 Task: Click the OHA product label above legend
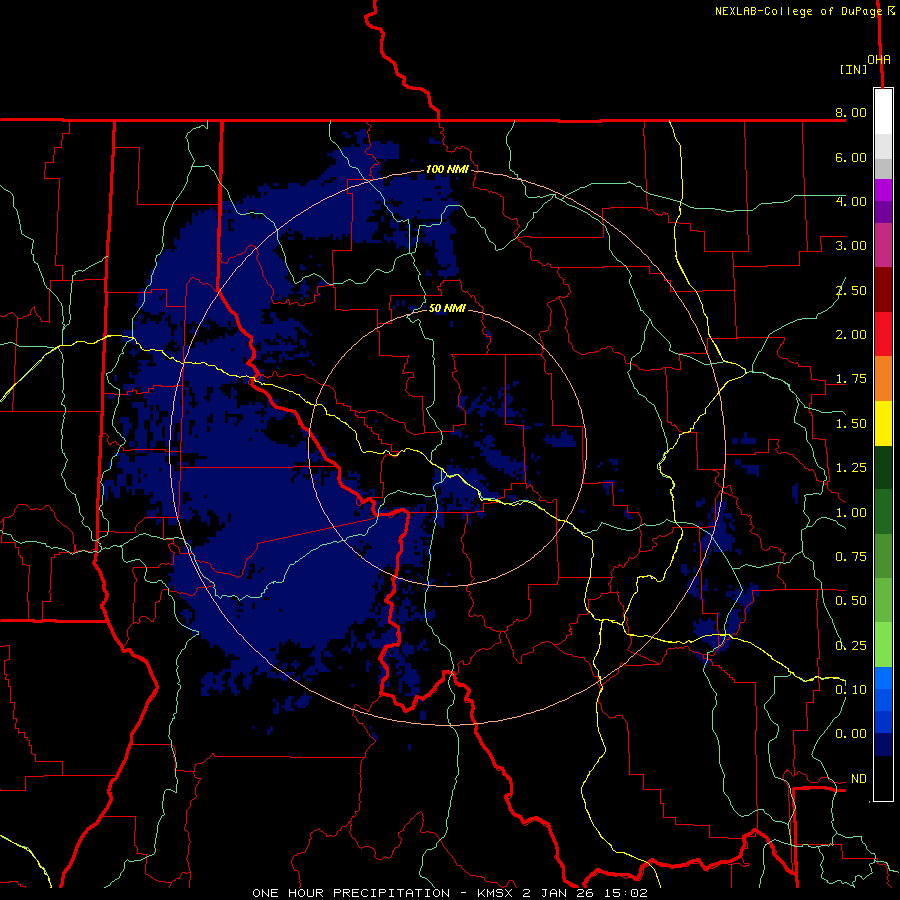879,60
